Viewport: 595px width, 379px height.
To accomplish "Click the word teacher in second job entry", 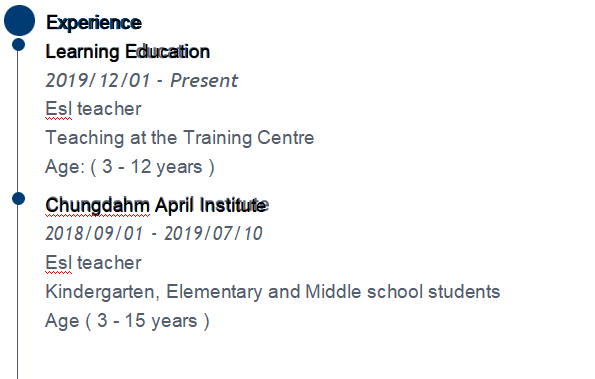I will [x=109, y=263].
